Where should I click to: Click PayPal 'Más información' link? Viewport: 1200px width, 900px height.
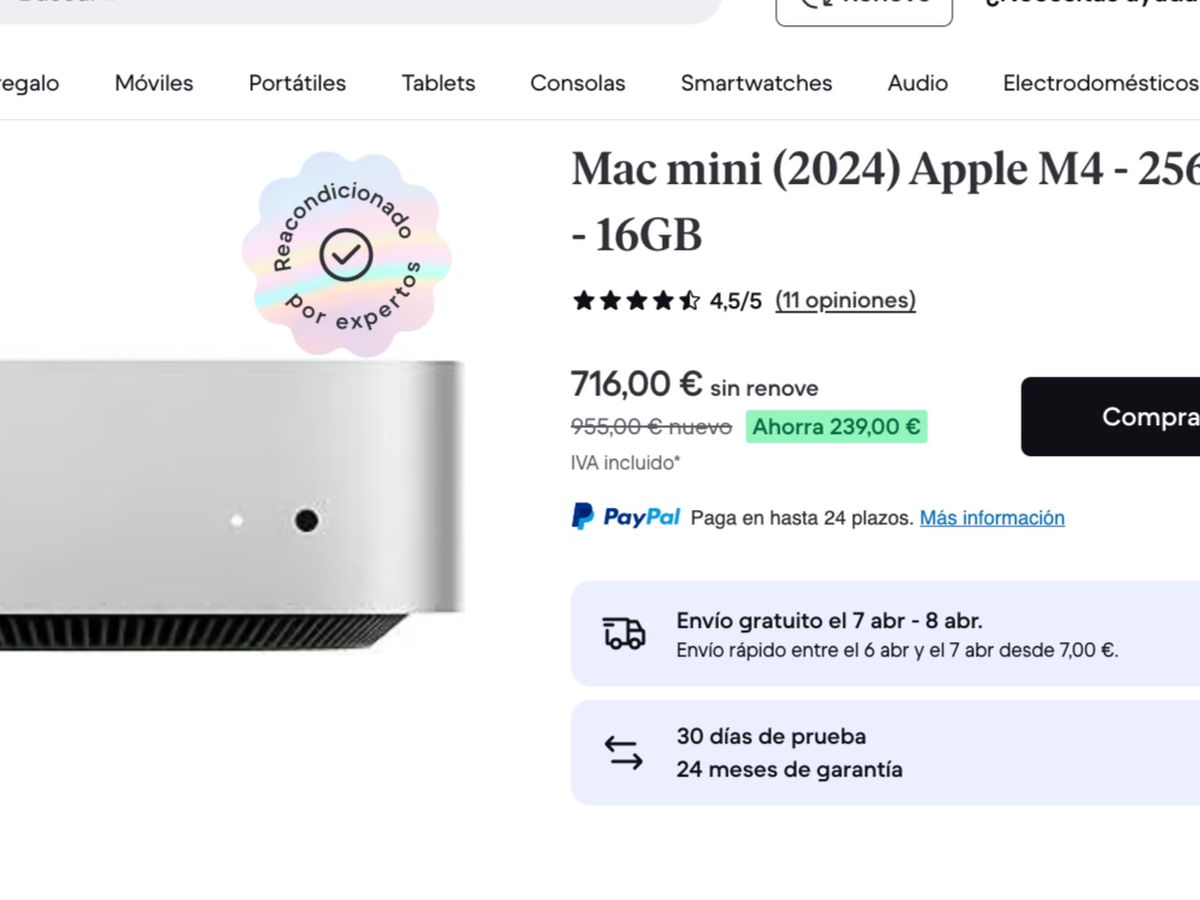[992, 518]
